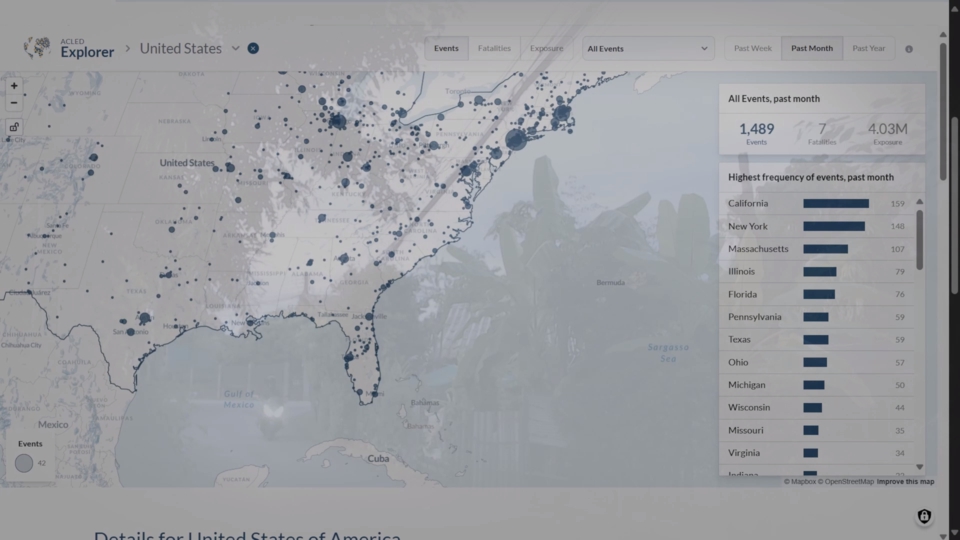Zoom in on the map with plus button

click(x=14, y=86)
